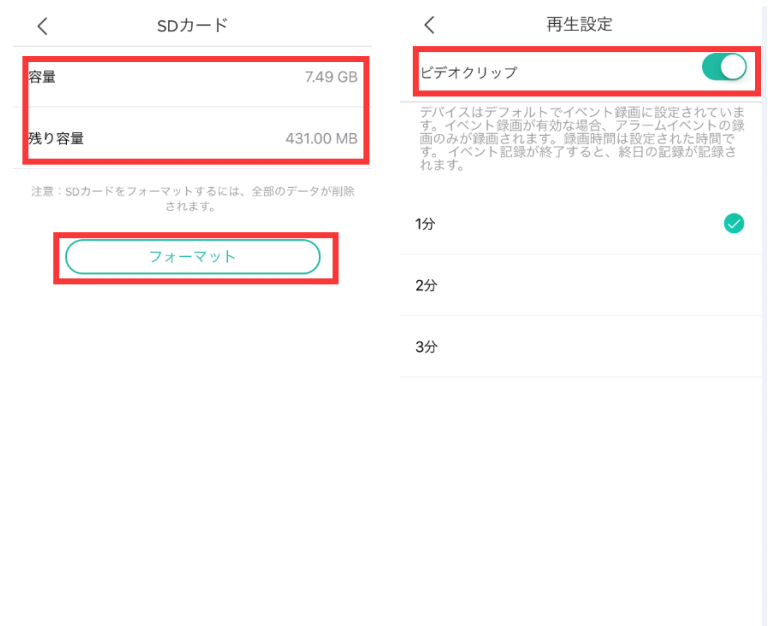Select the 1分 recording length
This screenshot has width=774, height=626.
coord(581,224)
